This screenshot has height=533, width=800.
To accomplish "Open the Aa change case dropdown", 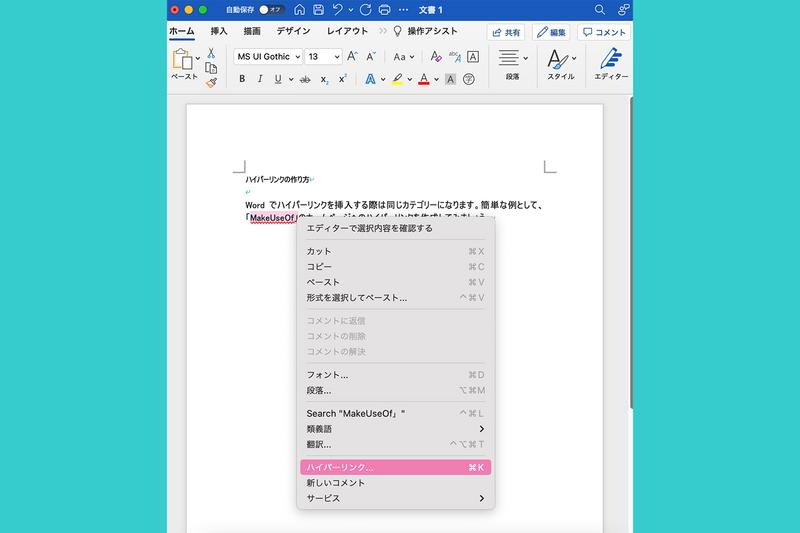I will coord(403,57).
